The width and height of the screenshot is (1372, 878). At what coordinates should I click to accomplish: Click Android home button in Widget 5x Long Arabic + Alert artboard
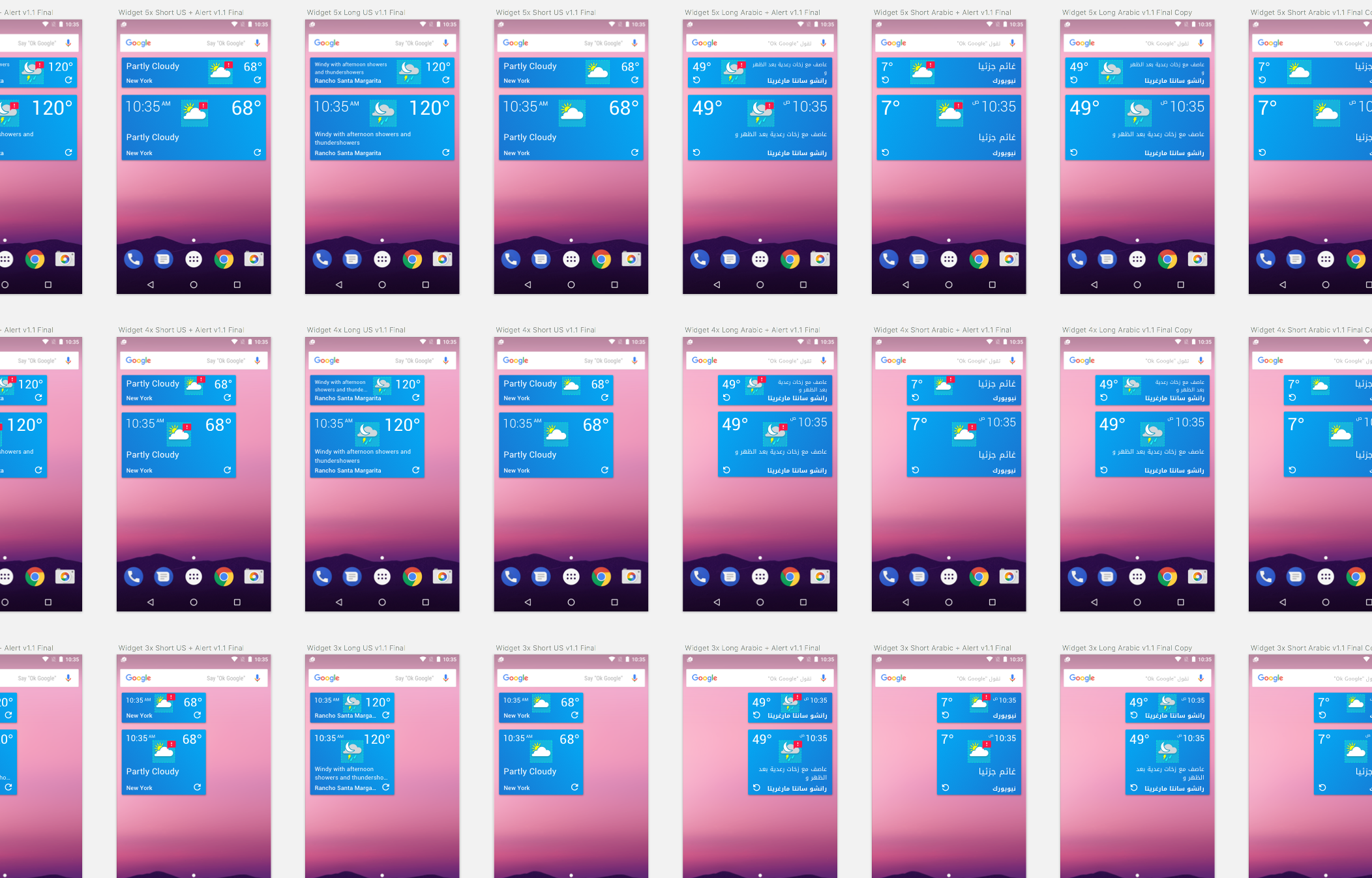pos(760,285)
